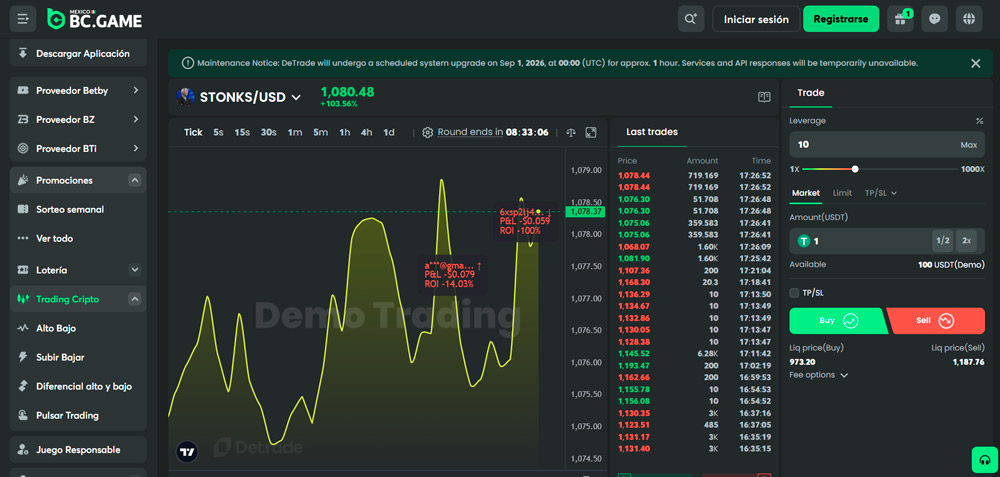Open the trading guide book icon
Viewport: 1000px width, 477px height.
click(764, 97)
